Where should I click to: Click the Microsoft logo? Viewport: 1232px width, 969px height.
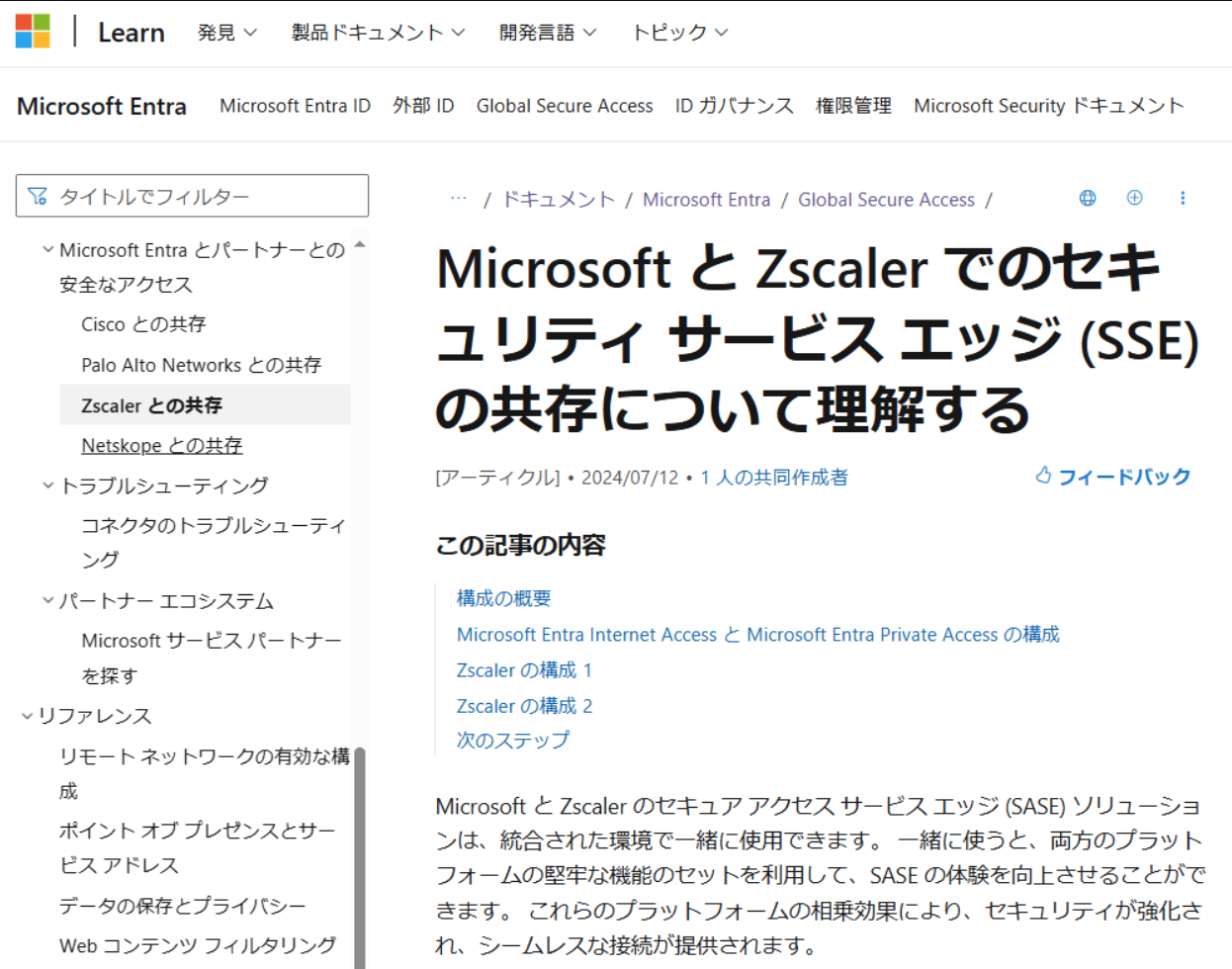pos(33,32)
